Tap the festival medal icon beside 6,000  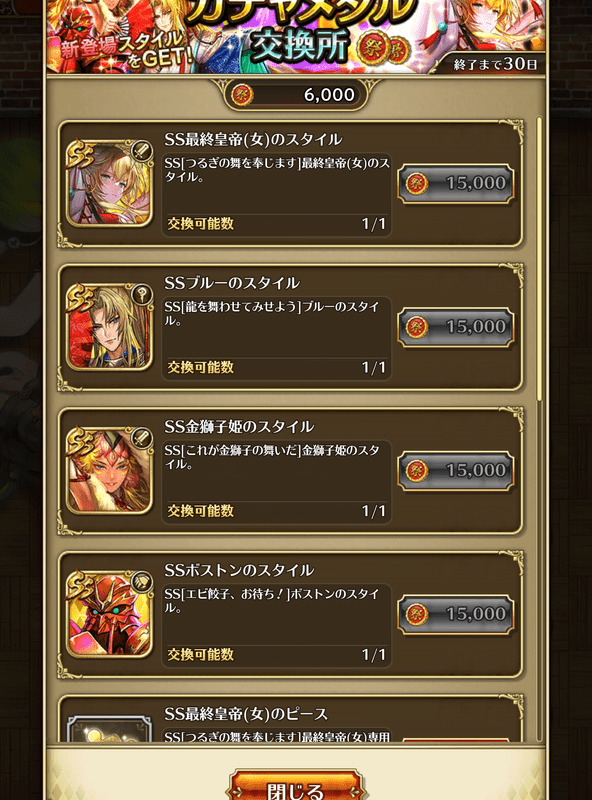pyautogui.click(x=241, y=95)
